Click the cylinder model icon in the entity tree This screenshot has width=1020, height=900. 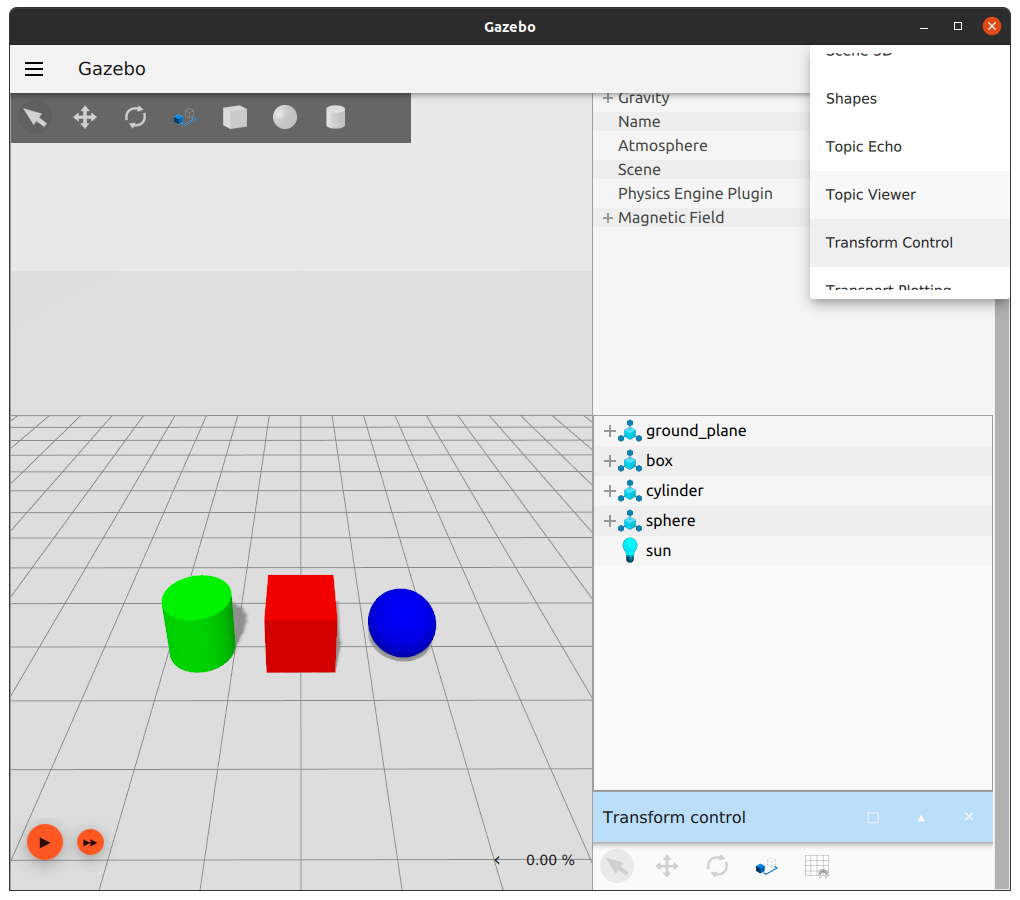coord(630,491)
